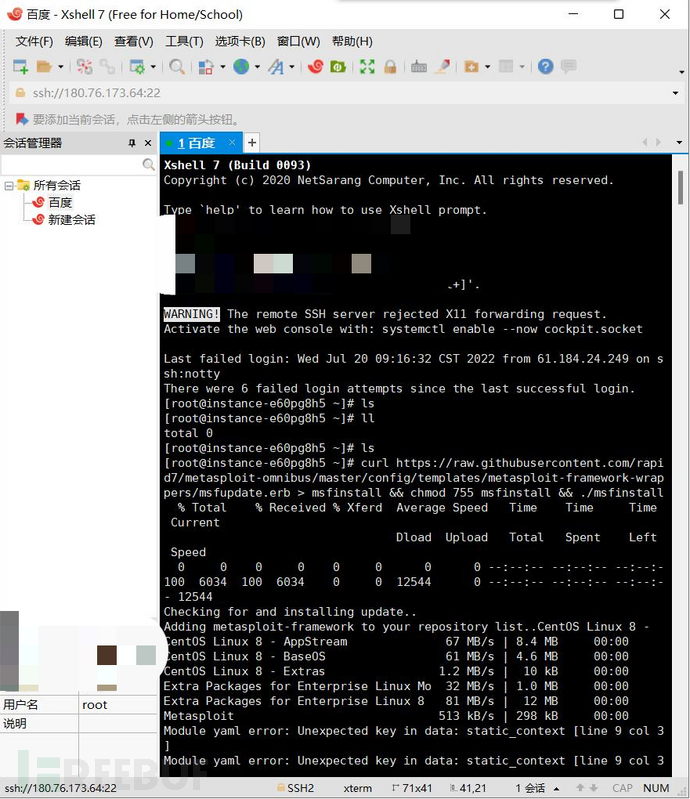The width and height of the screenshot is (690, 799).
Task: Open the toolbar overflow options arrow
Action: (x=682, y=72)
